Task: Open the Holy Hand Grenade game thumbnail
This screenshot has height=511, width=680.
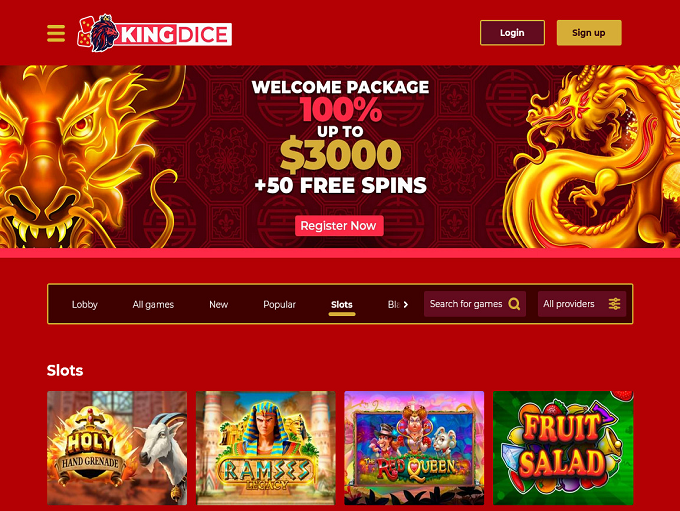Action: (x=117, y=448)
